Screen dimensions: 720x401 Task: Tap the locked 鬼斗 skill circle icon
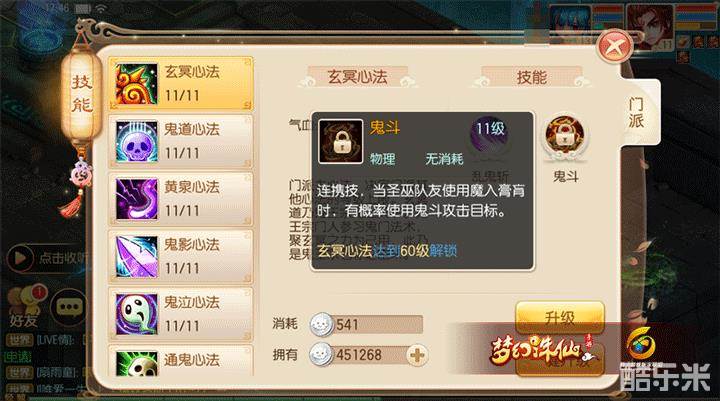(x=564, y=136)
